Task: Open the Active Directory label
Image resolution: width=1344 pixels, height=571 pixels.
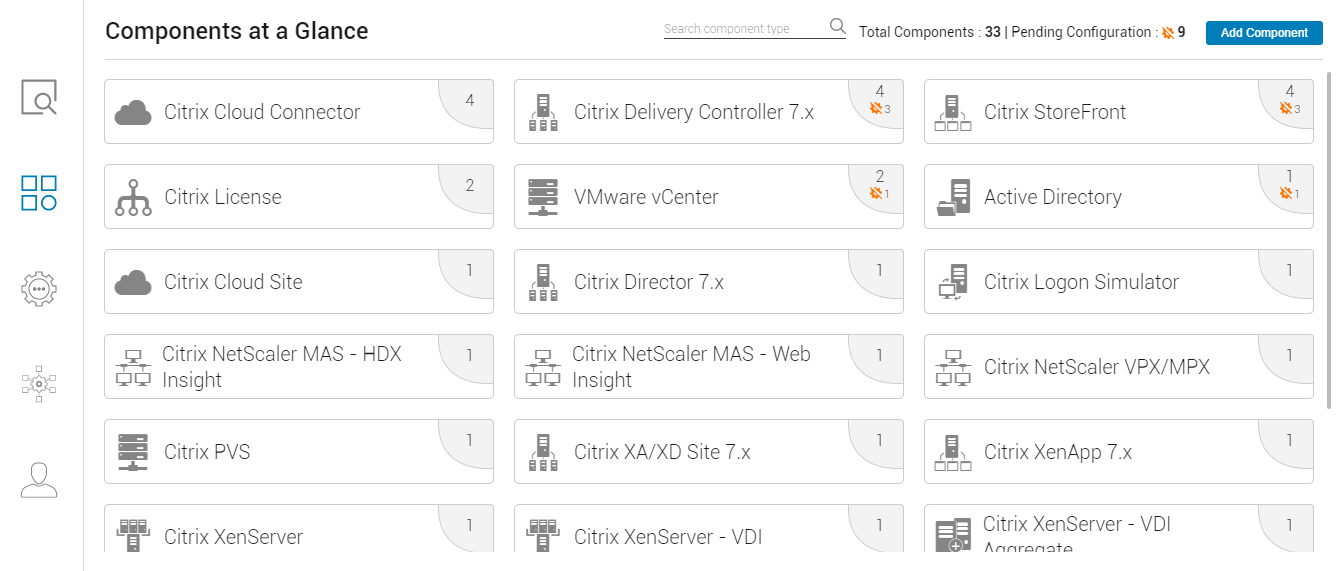Action: pyautogui.click(x=1053, y=197)
